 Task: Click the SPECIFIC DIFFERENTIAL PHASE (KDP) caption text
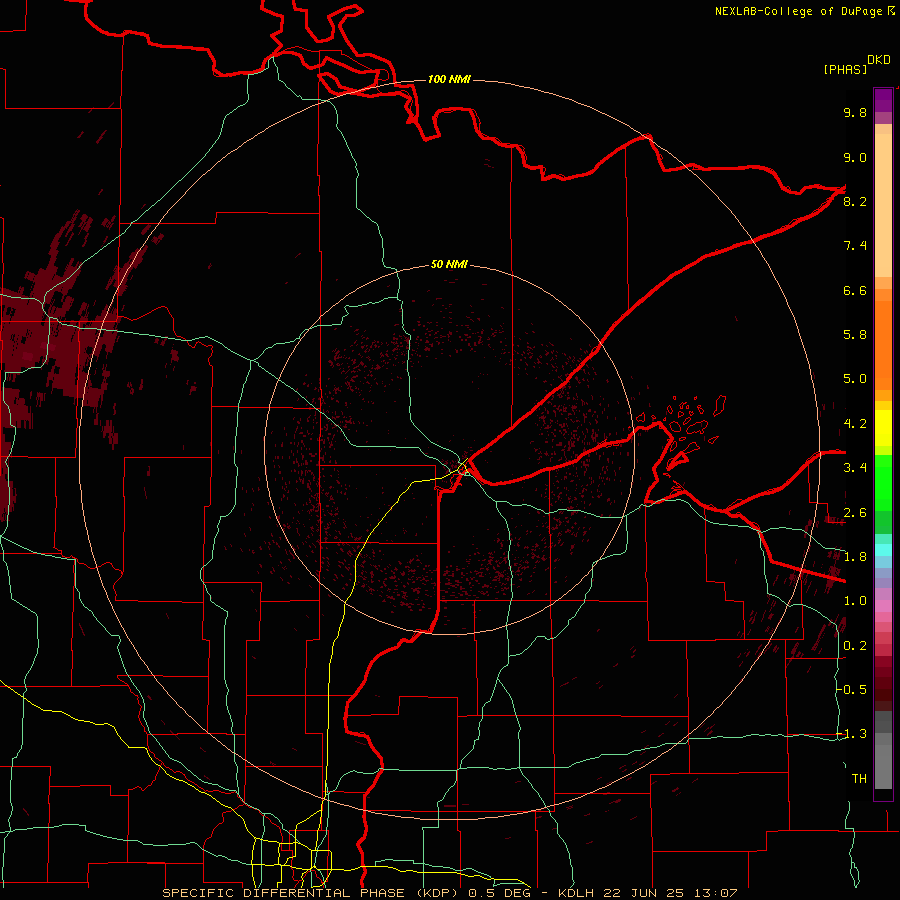pyautogui.click(x=312, y=893)
